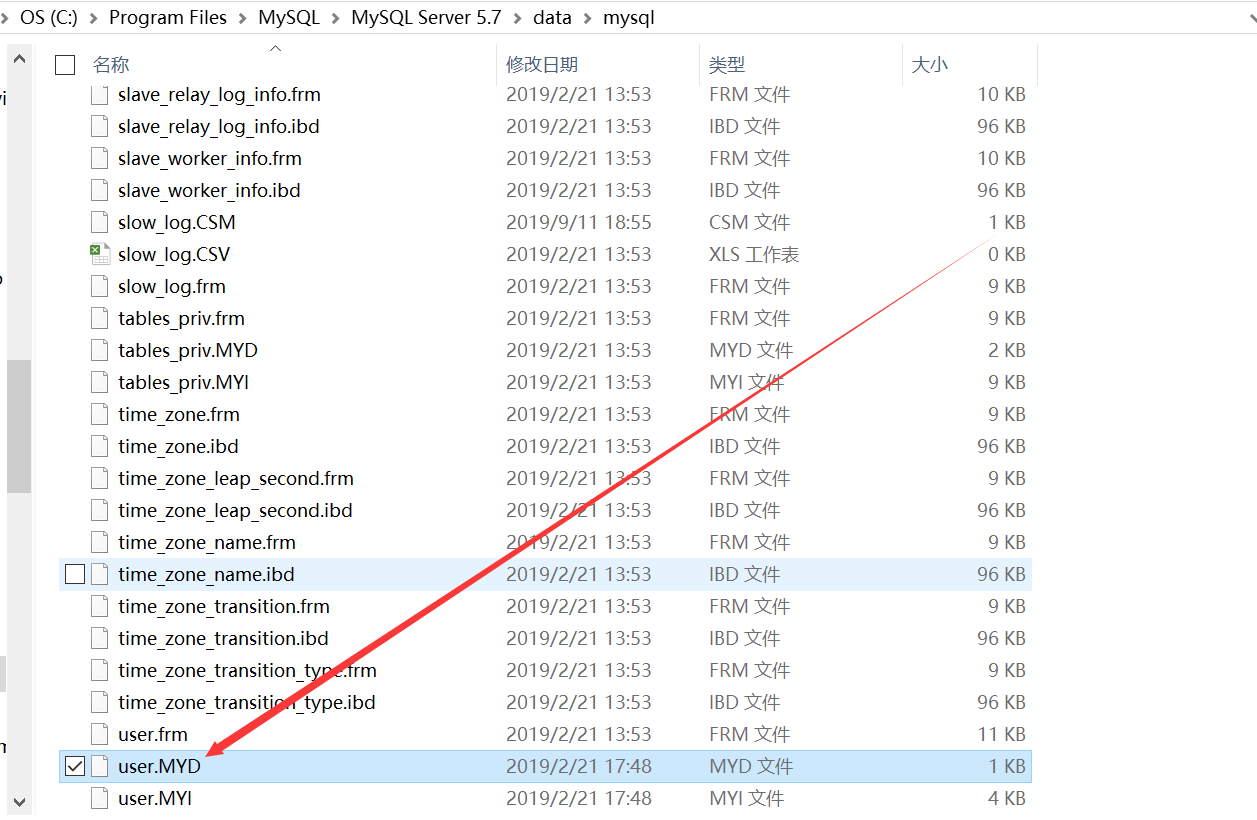Select the slave_worker_info.ibd file name
The height and width of the screenshot is (820, 1257).
[x=209, y=191]
